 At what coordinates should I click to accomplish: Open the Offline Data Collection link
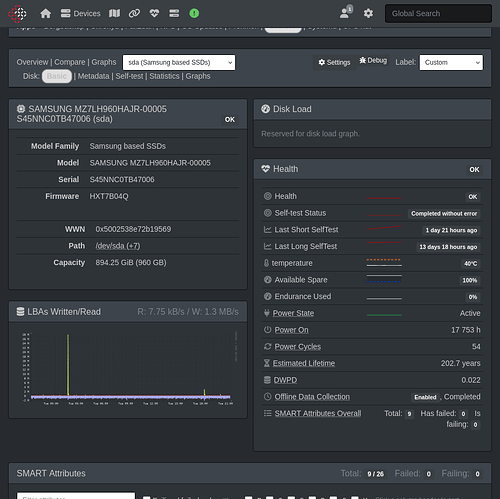pos(312,397)
